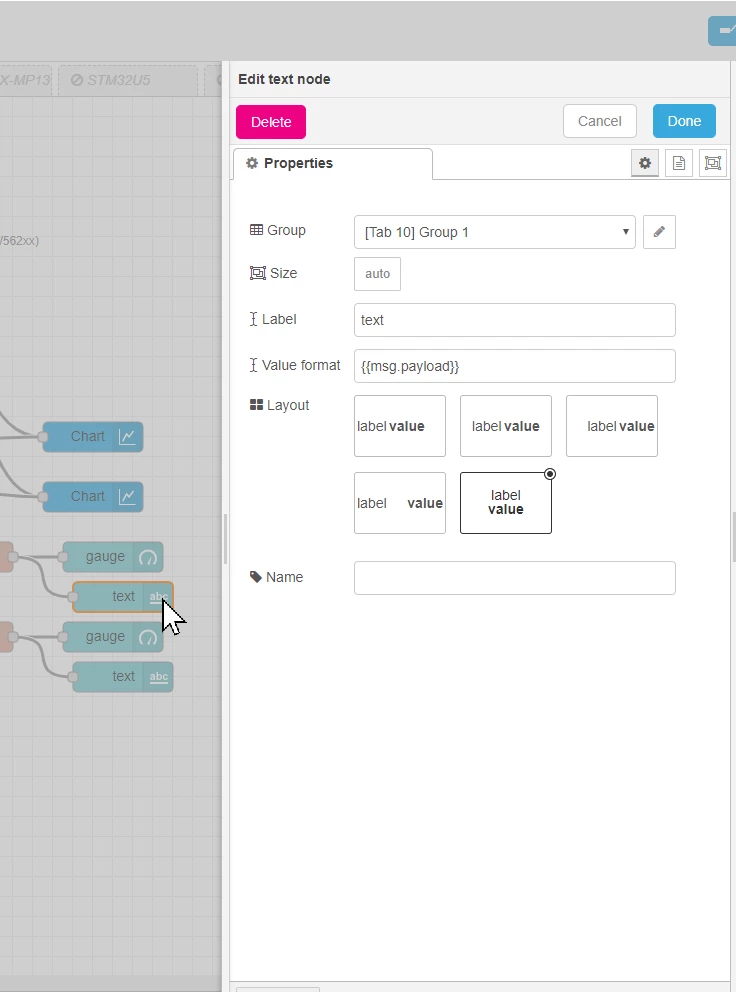This screenshot has height=992, width=736.
Task: Click the sidebar resize handle beside the editor panel
Action: point(225,538)
